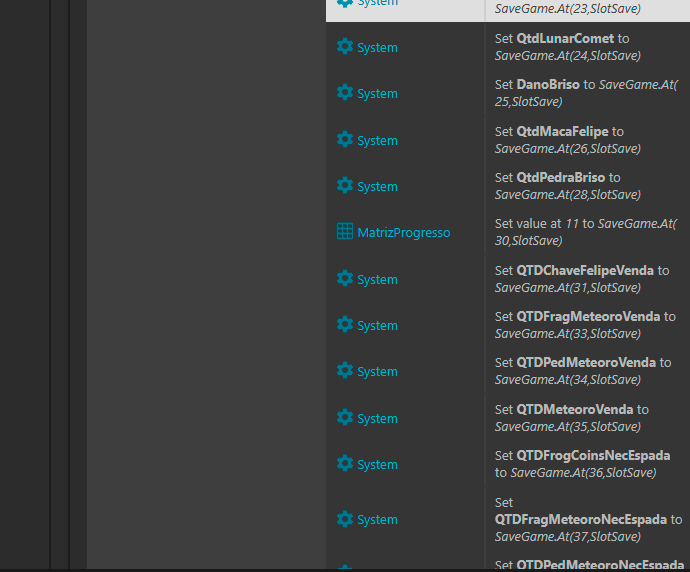Click the System gear icon beside QtdMacaFelipe action
Viewport: 690px width, 572px height.
click(x=345, y=139)
